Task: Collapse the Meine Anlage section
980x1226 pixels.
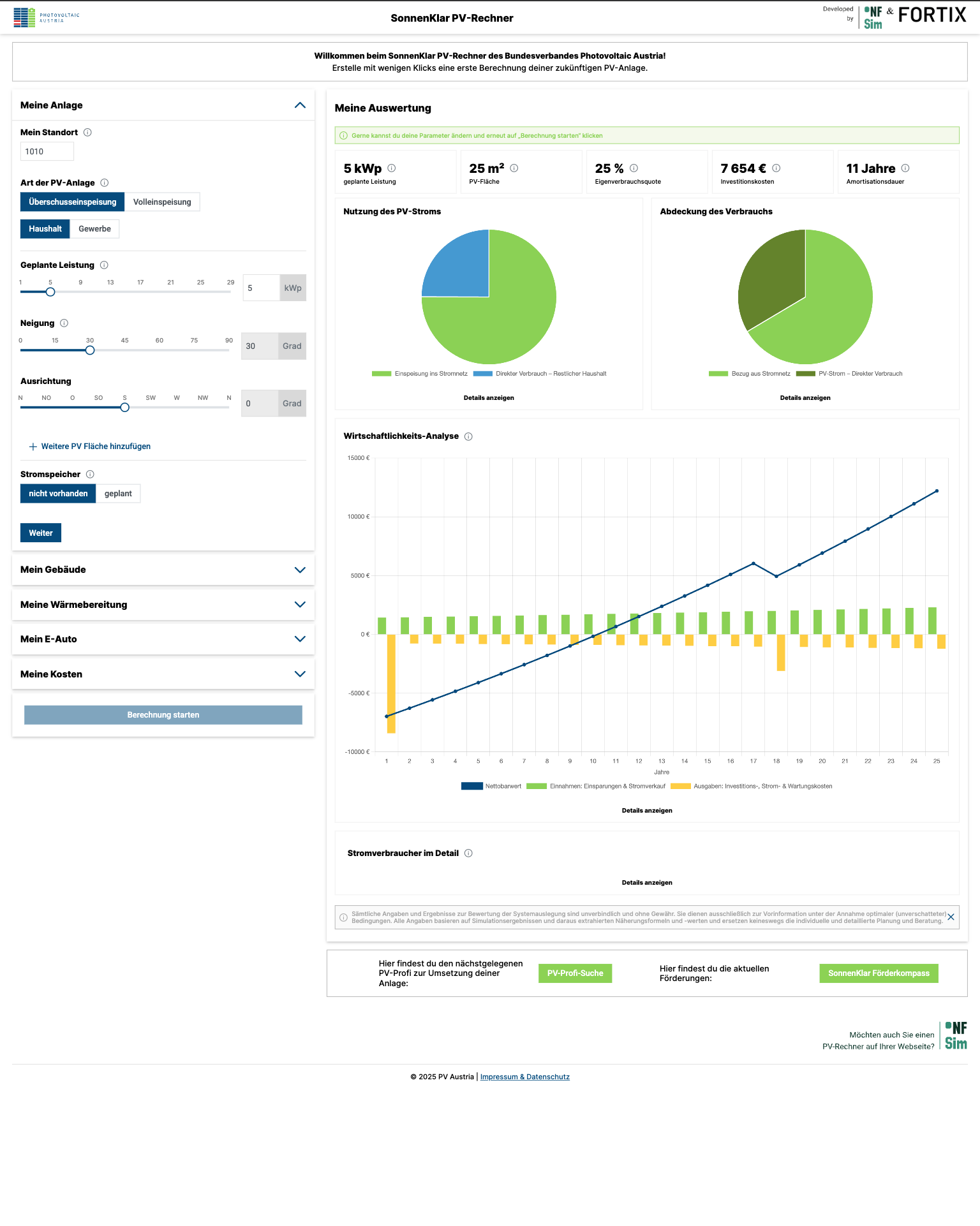Action: [x=300, y=105]
